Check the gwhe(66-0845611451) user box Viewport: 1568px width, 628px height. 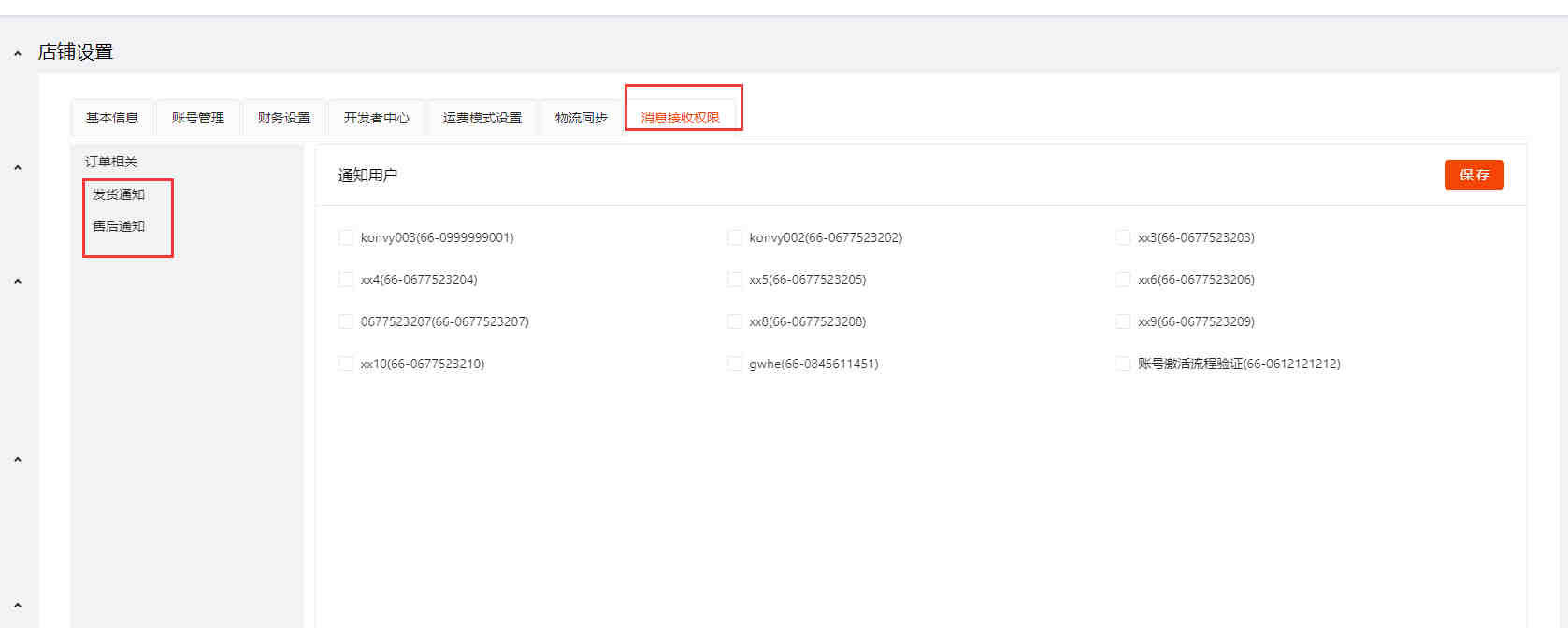pyautogui.click(x=735, y=364)
